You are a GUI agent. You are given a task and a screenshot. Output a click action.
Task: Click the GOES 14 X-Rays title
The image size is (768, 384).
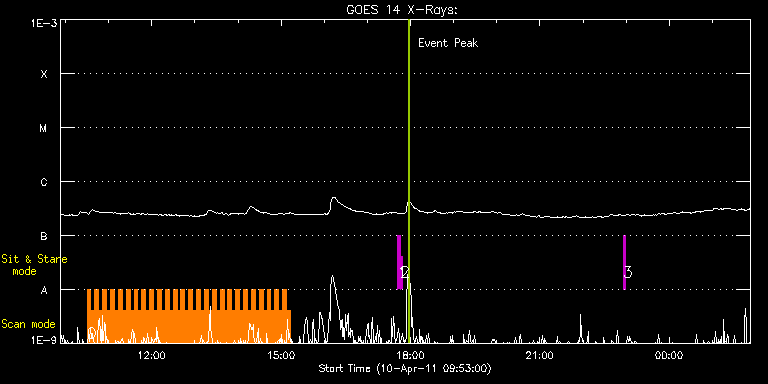point(402,10)
